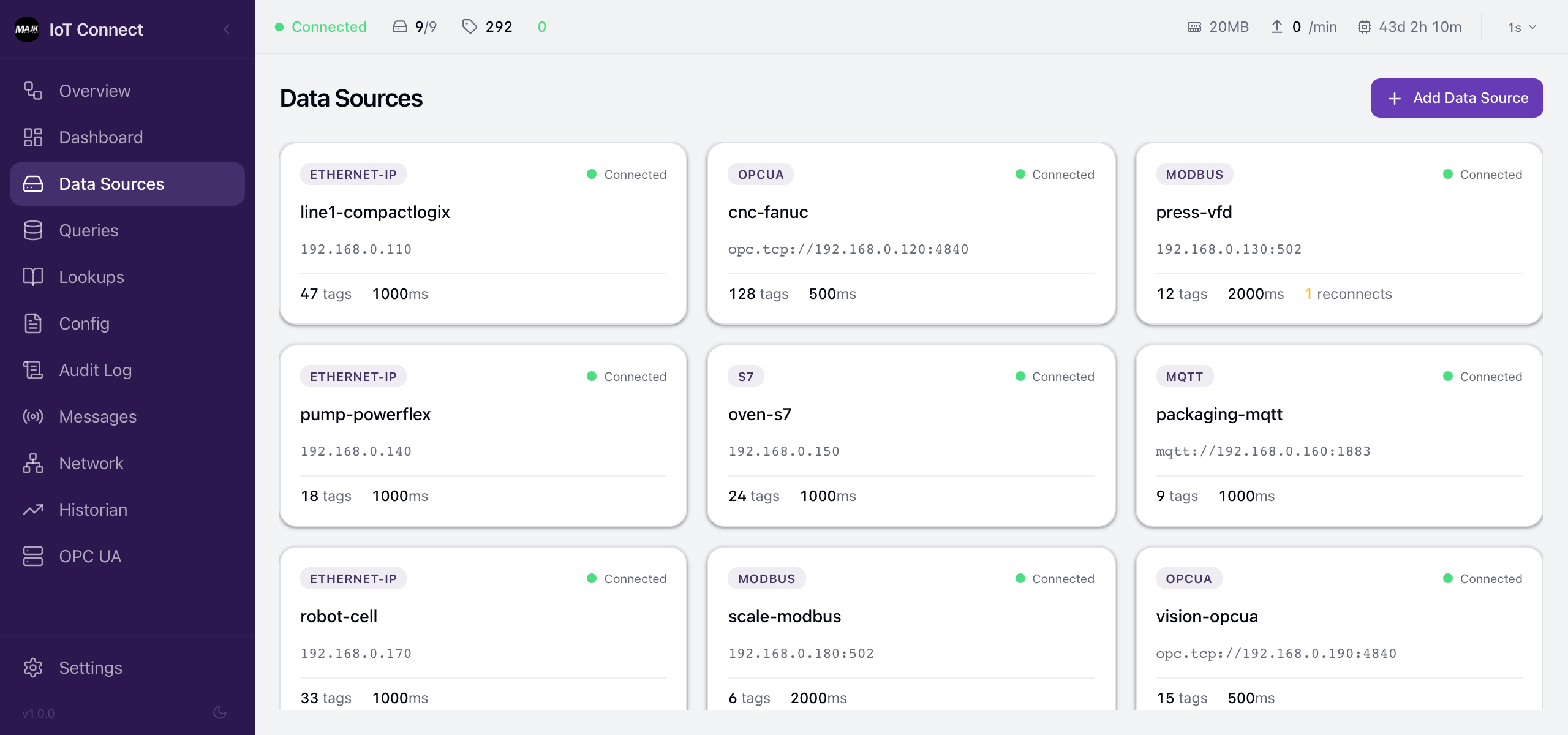This screenshot has height=735, width=1568.
Task: Open the cnc-fanuc data source card
Action: (911, 233)
